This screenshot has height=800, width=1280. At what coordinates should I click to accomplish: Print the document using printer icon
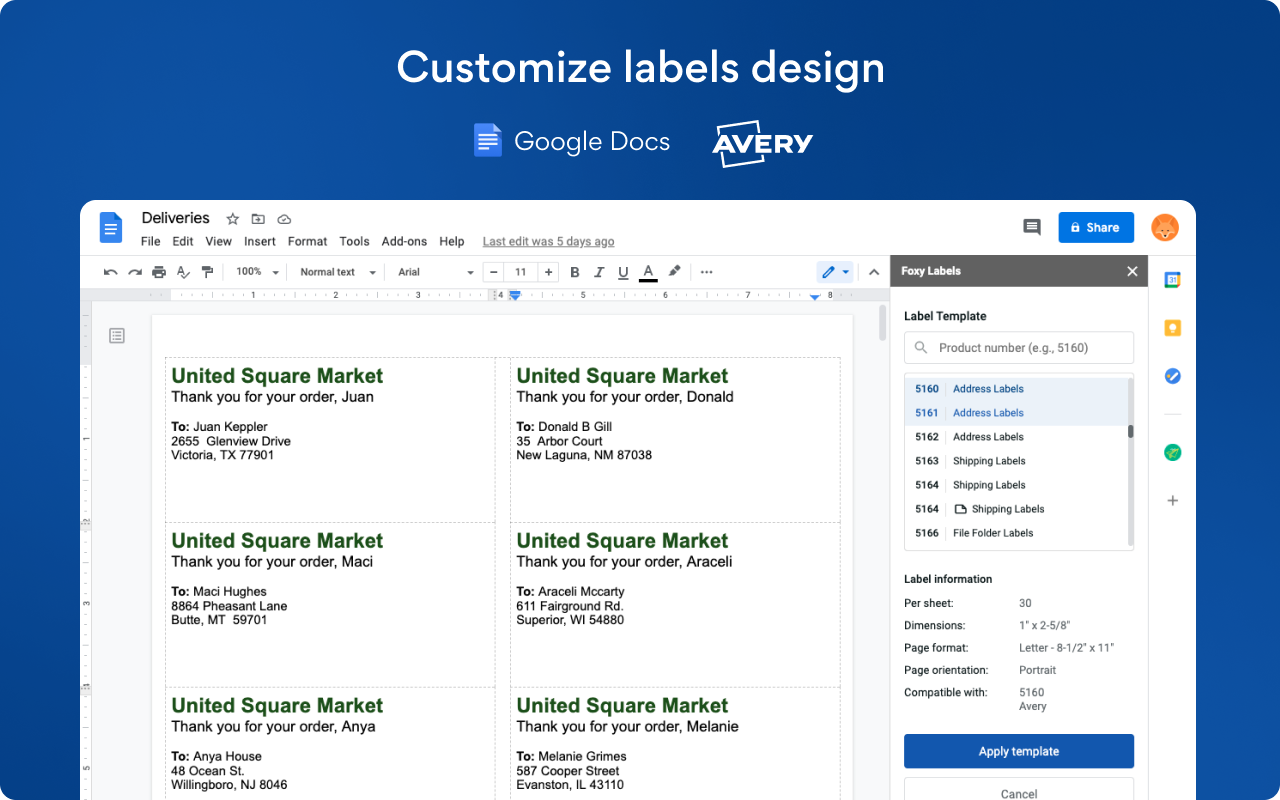click(x=159, y=272)
